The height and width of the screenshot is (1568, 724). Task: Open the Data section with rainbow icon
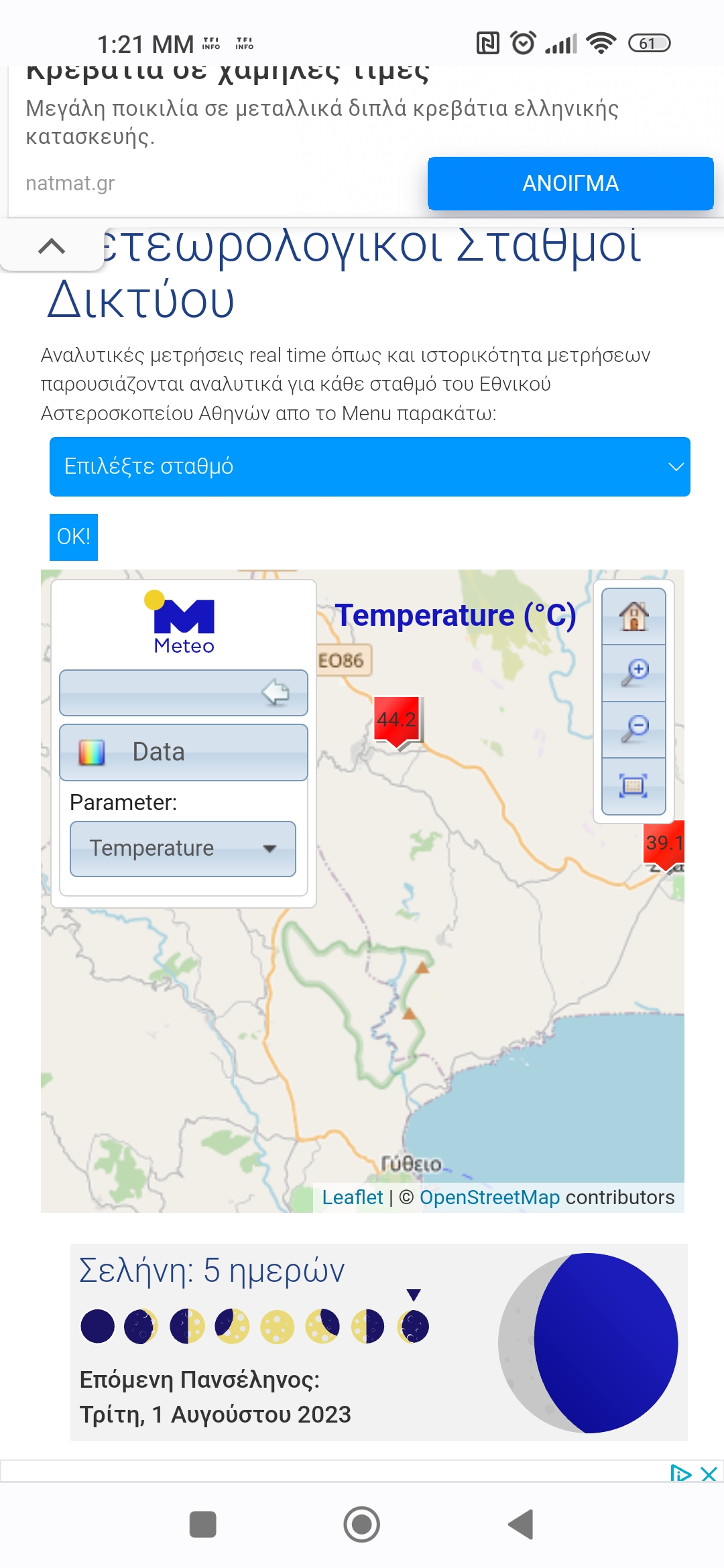[184, 752]
